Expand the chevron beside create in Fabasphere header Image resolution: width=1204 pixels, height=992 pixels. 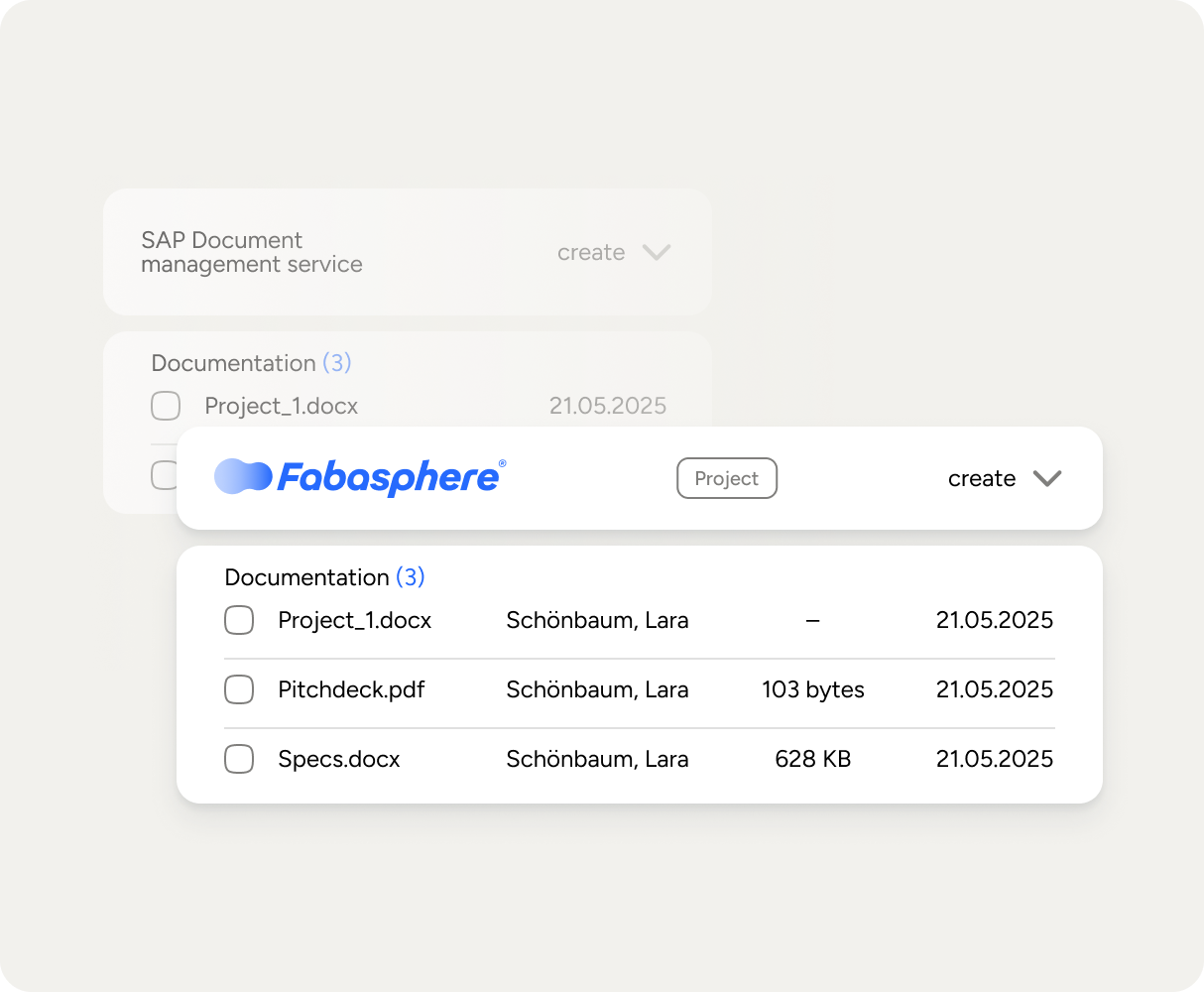coord(1046,478)
